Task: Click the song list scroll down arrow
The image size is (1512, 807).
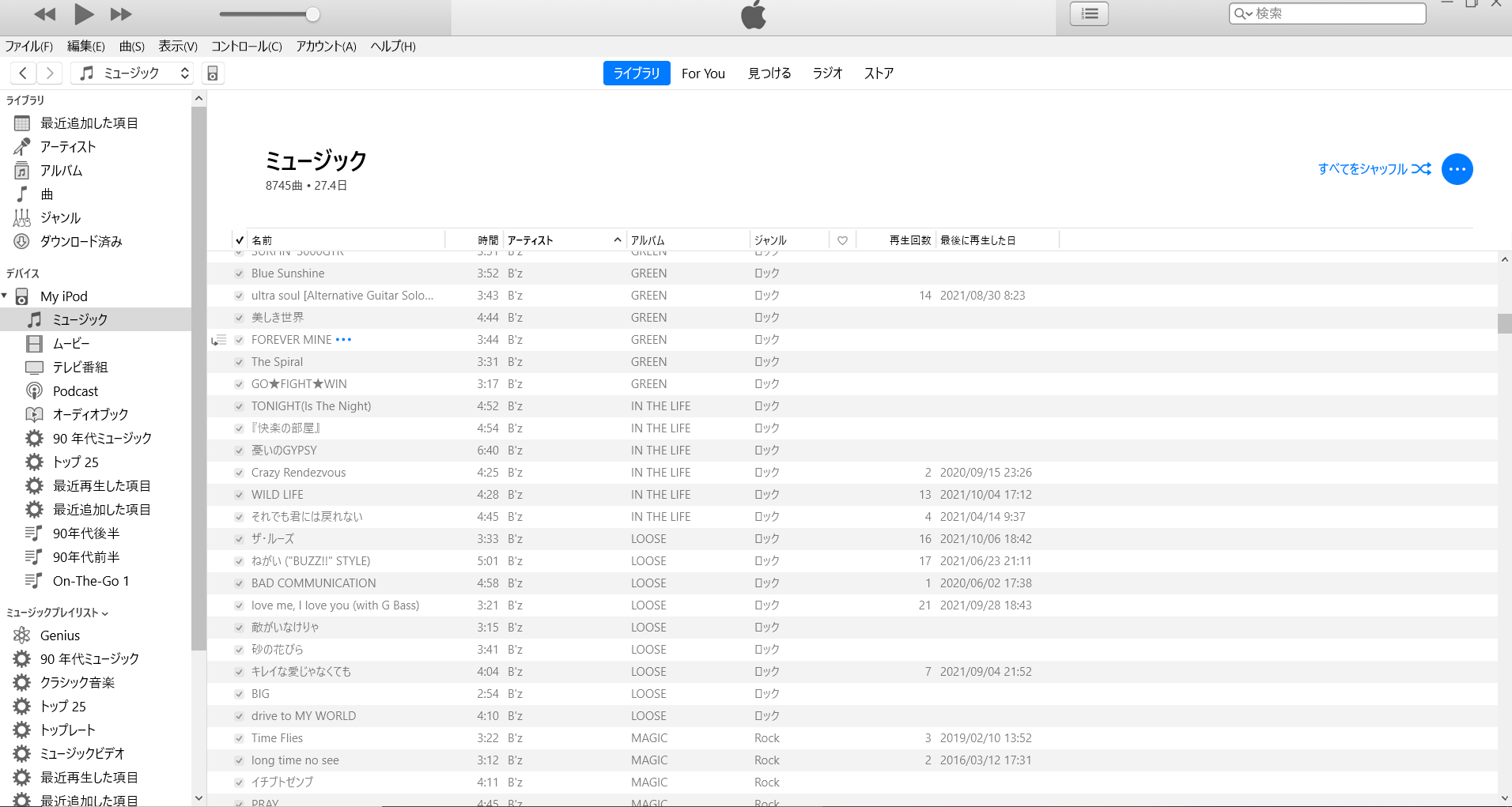Action: 1504,799
